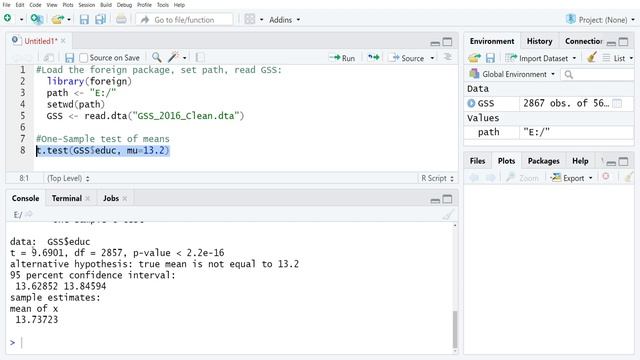Close the Jobs tab

124,198
